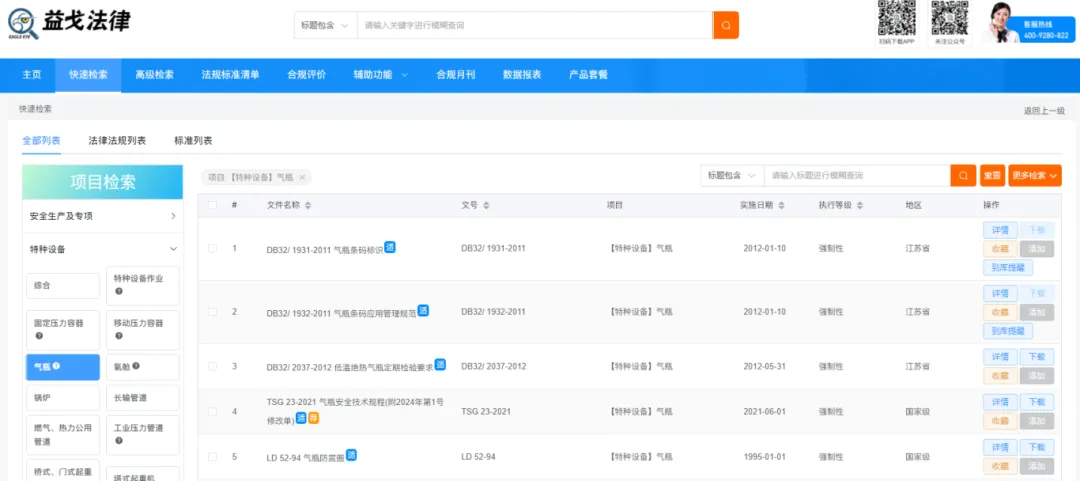Screen dimensions: 1080x481
Task: Open 法规标准清单 in the navigation bar
Action: coord(230,75)
